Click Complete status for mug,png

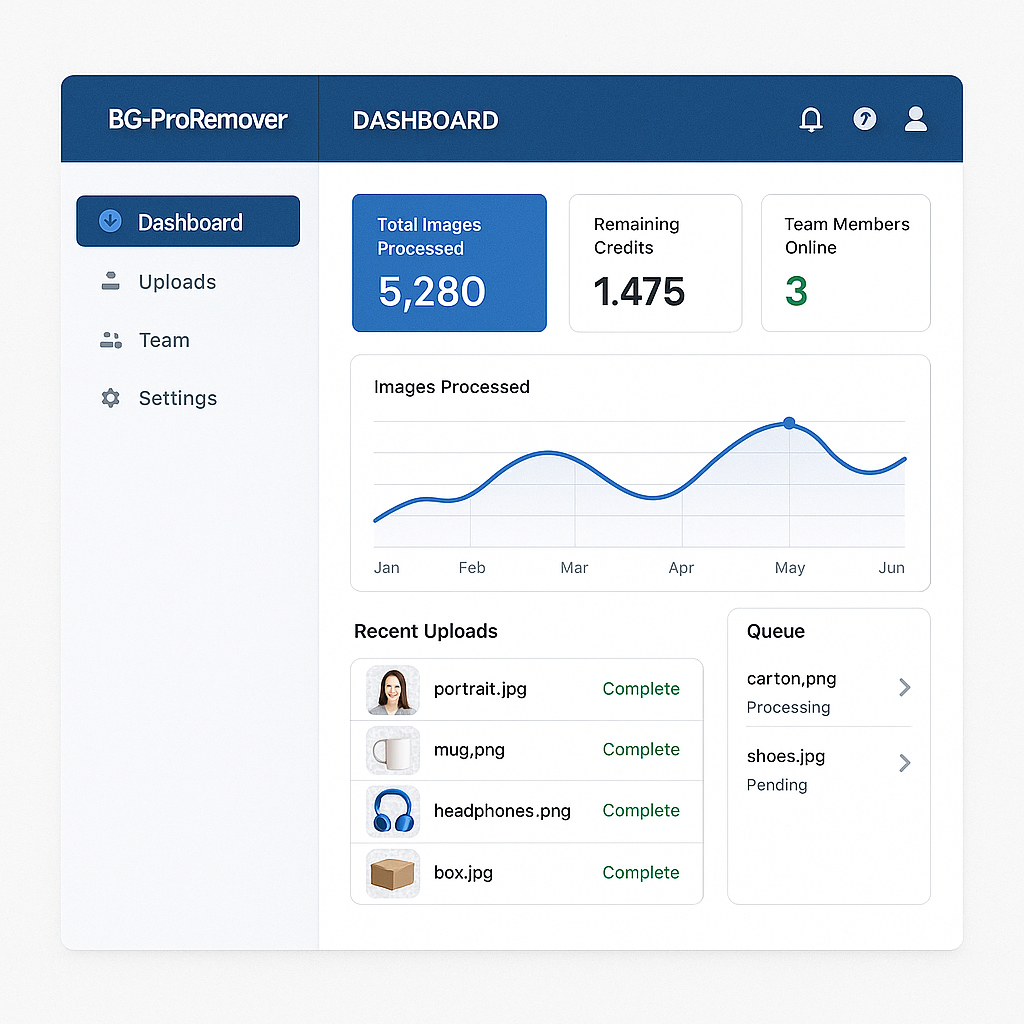pyautogui.click(x=641, y=749)
